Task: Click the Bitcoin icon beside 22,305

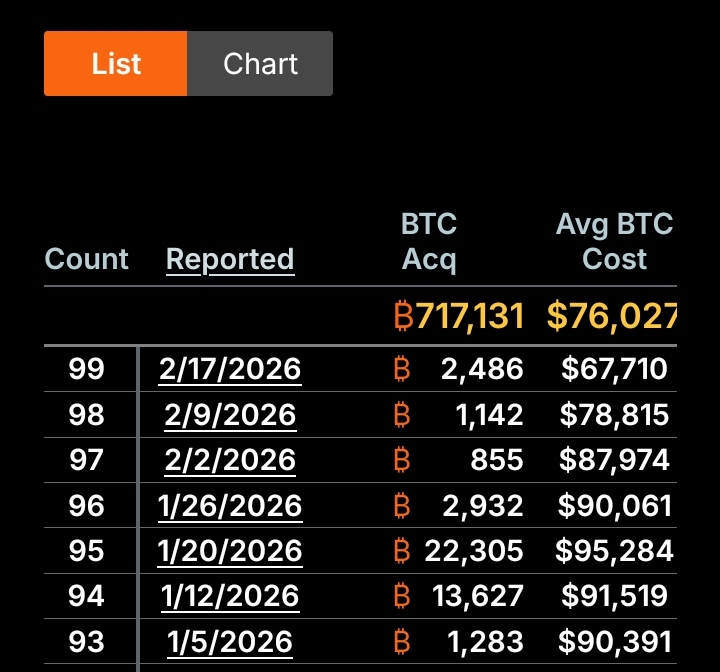Action: click(x=402, y=551)
